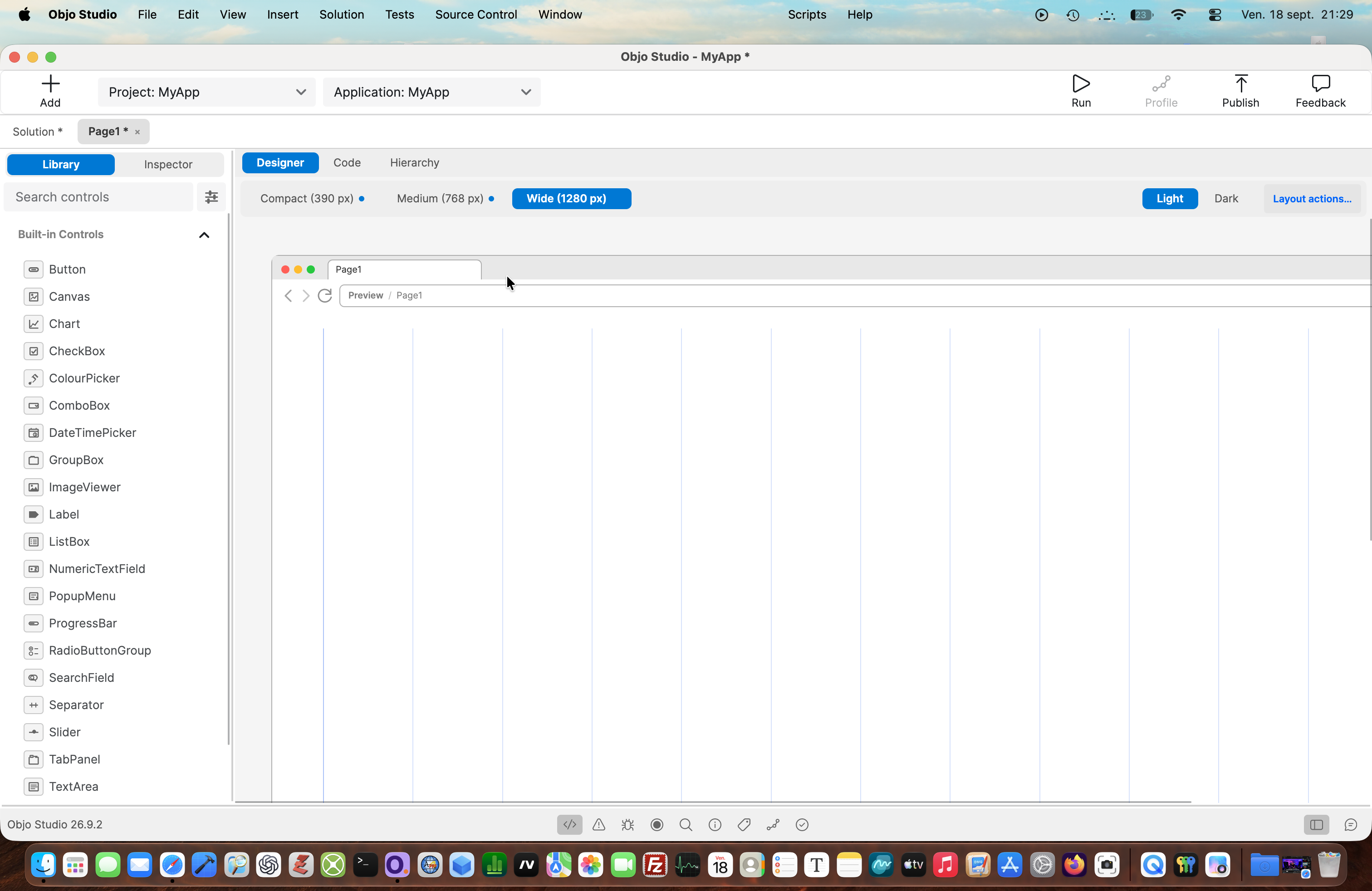Open the Solution menu
Screen dimensions: 1372x891
[342, 15]
